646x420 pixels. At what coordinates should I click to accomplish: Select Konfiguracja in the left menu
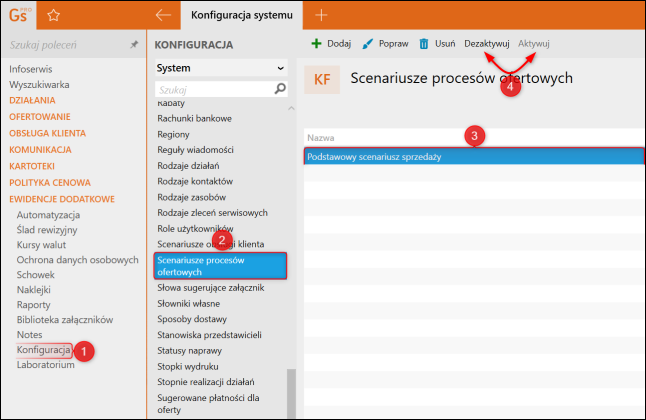tap(44, 350)
